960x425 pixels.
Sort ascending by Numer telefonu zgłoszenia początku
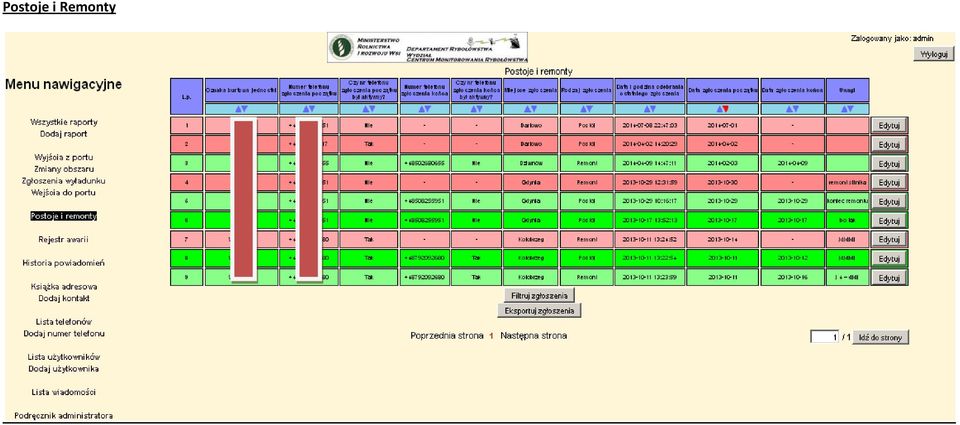tap(306, 109)
